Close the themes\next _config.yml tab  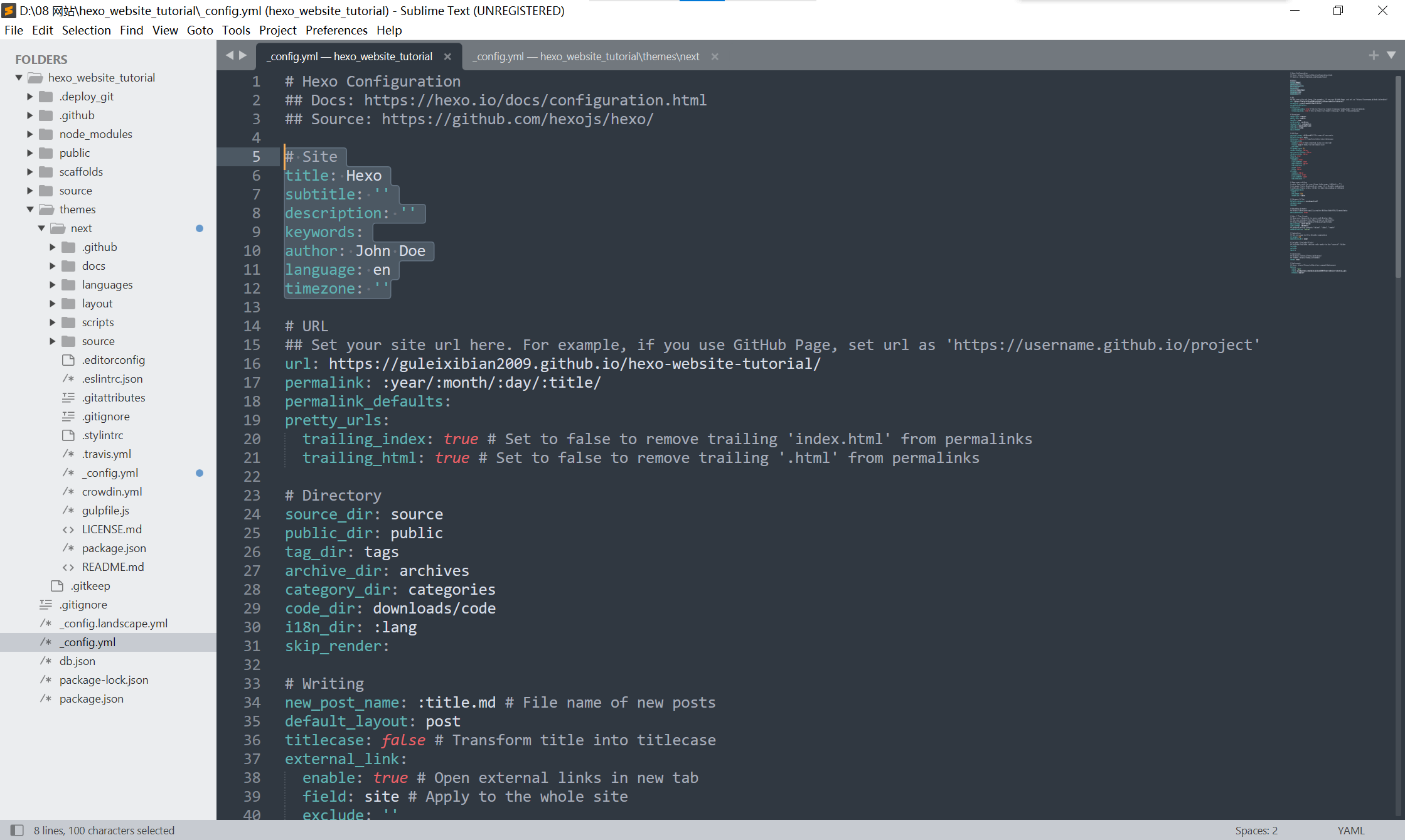tap(715, 56)
